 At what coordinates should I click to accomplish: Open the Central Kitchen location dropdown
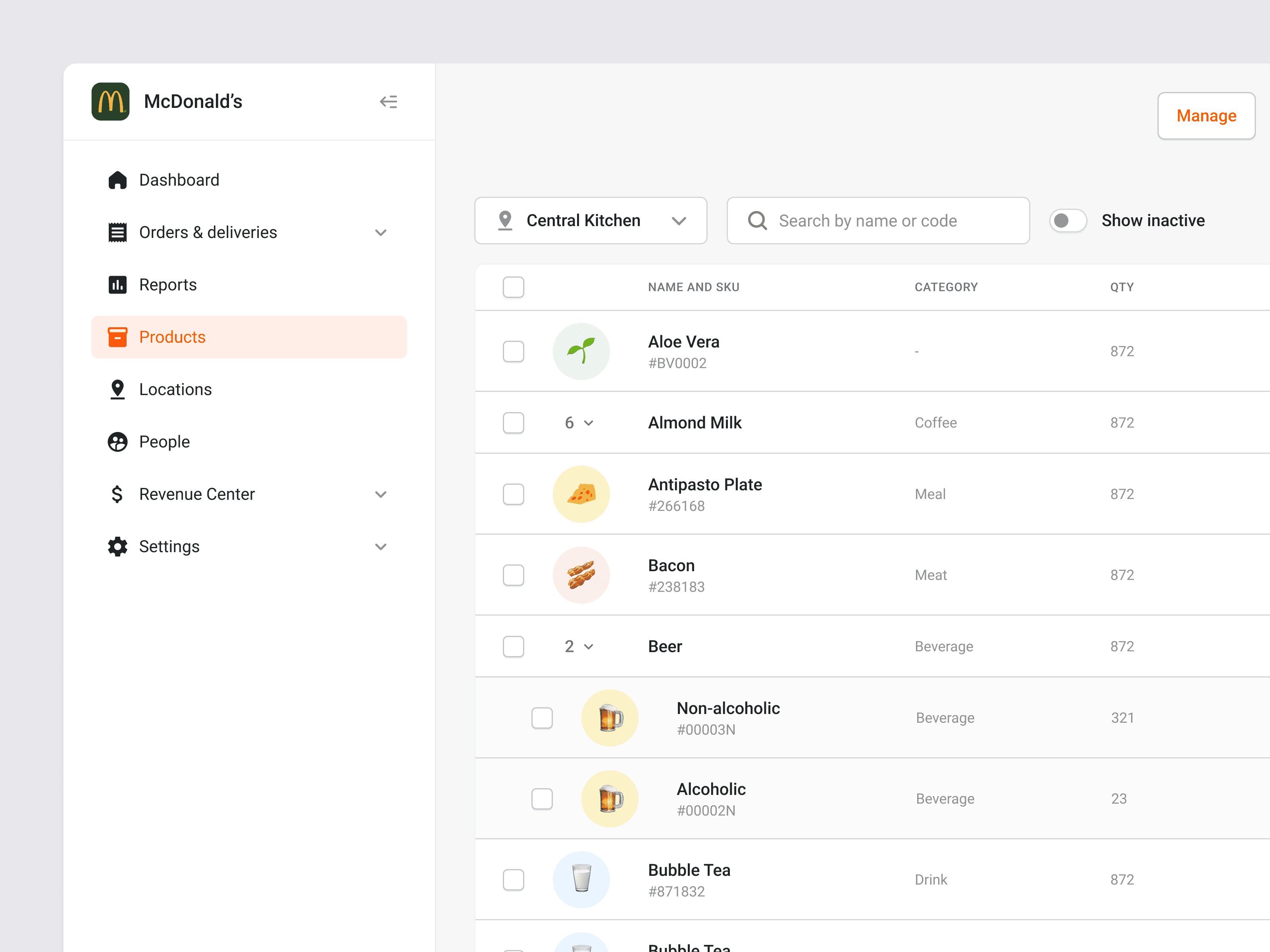pyautogui.click(x=591, y=221)
